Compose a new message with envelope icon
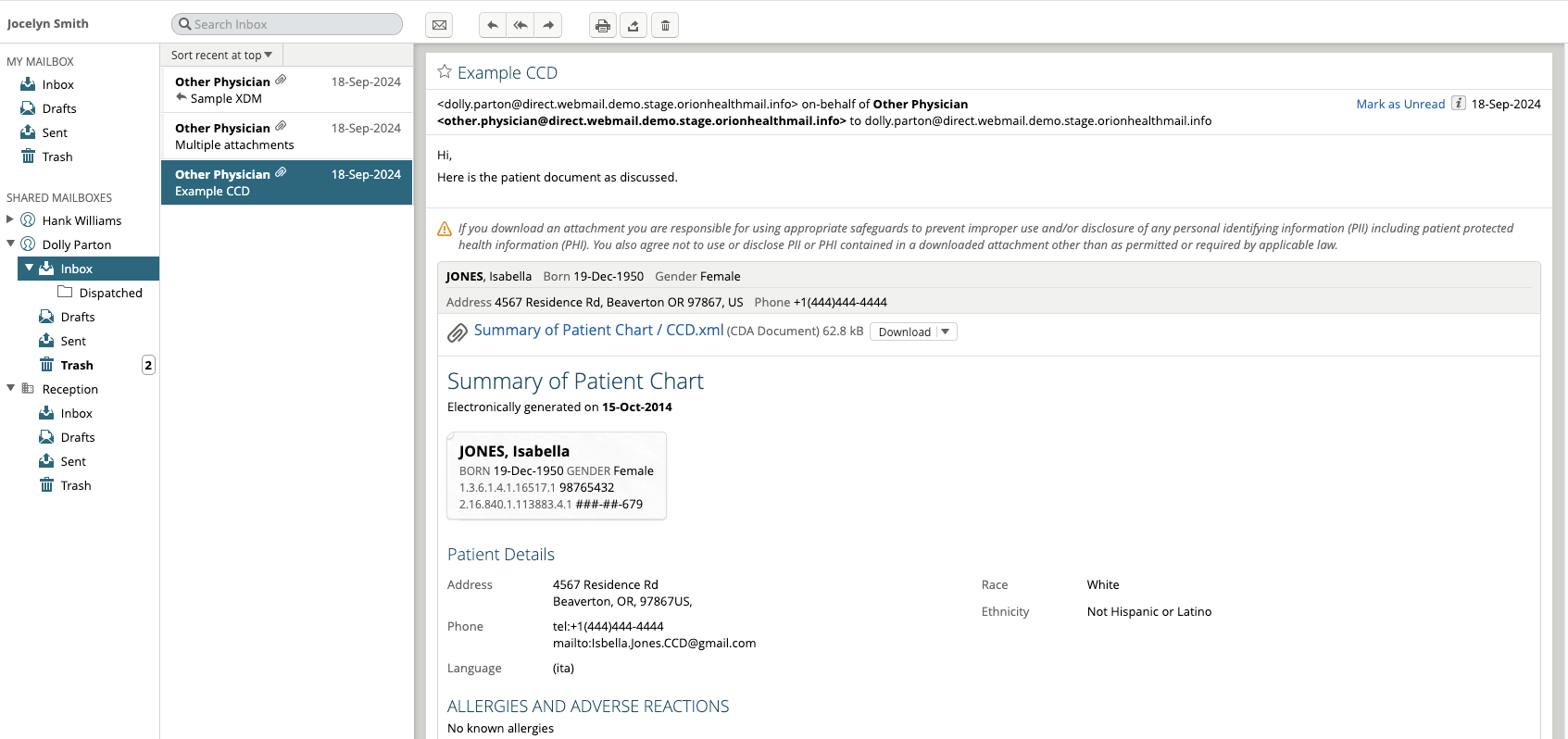The width and height of the screenshot is (1568, 739). tap(439, 25)
